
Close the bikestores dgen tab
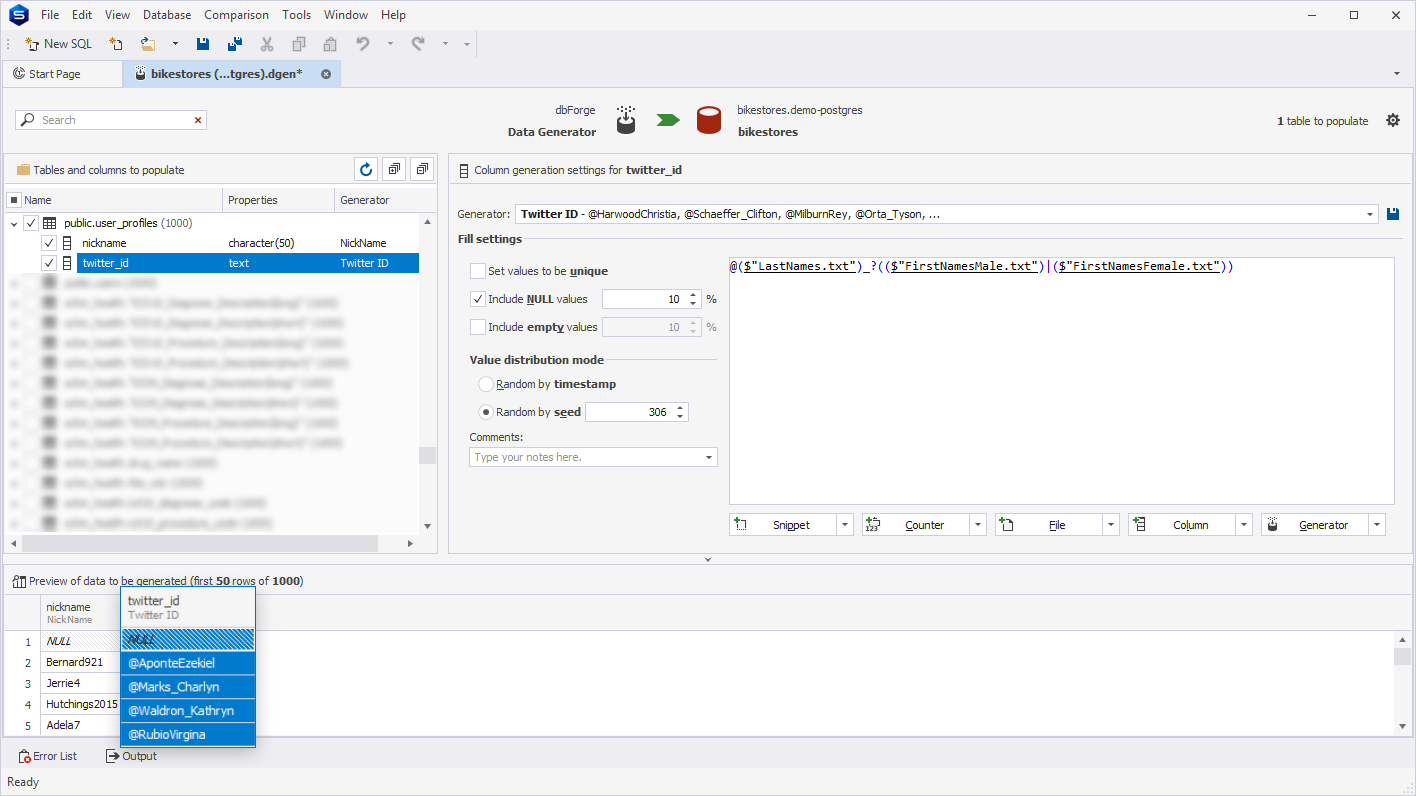pyautogui.click(x=326, y=74)
